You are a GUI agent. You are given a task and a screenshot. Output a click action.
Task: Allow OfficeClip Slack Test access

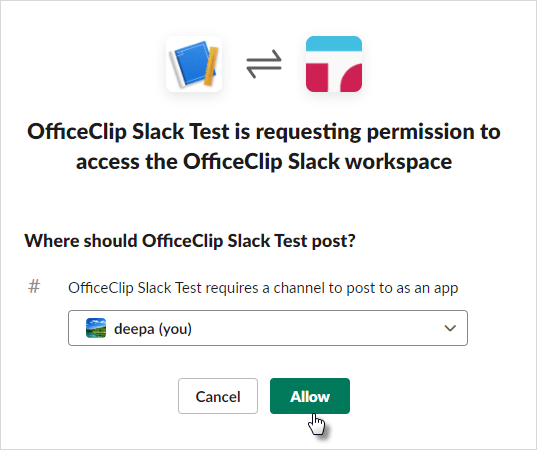pyautogui.click(x=310, y=396)
